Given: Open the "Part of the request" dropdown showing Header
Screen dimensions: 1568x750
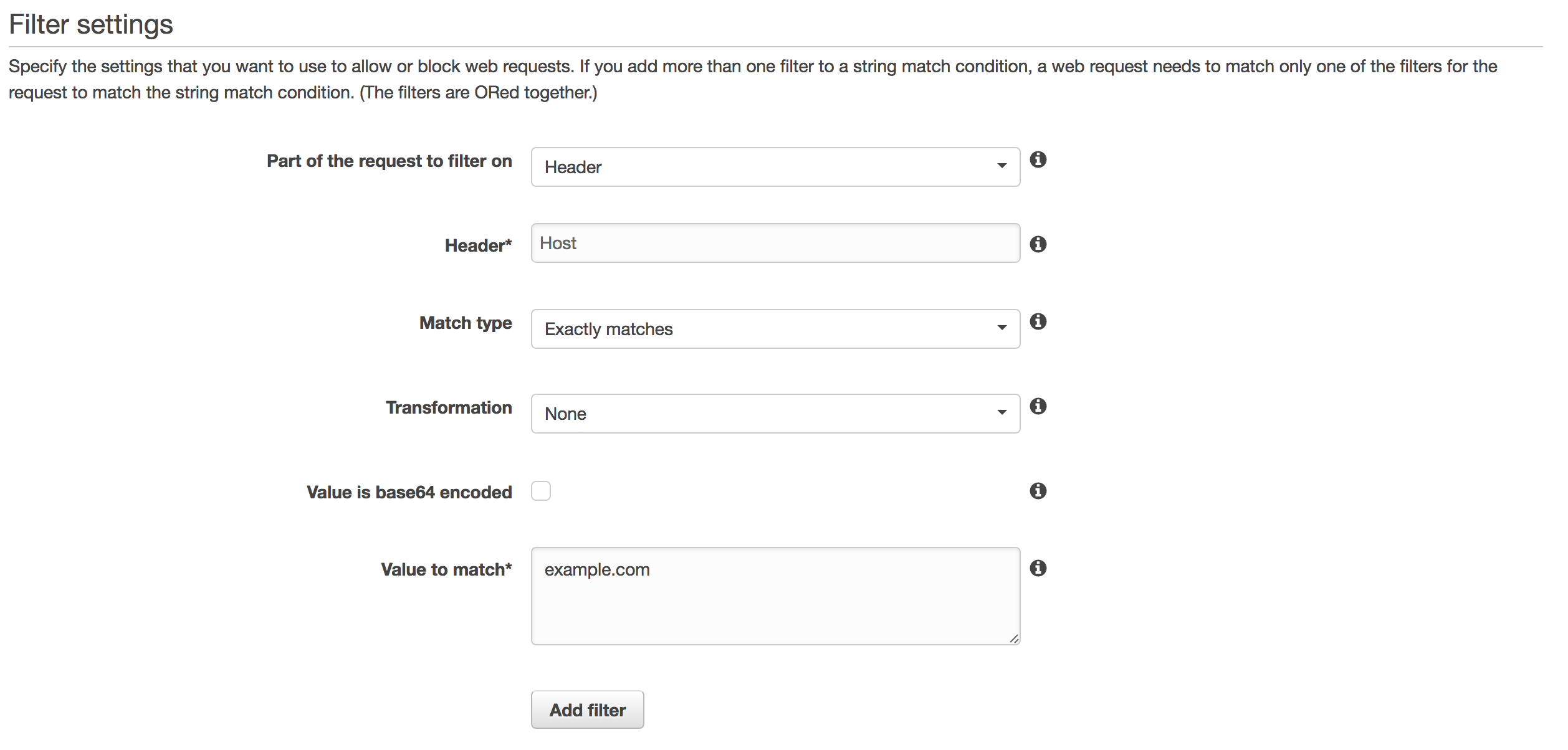Looking at the screenshot, I should click(775, 167).
